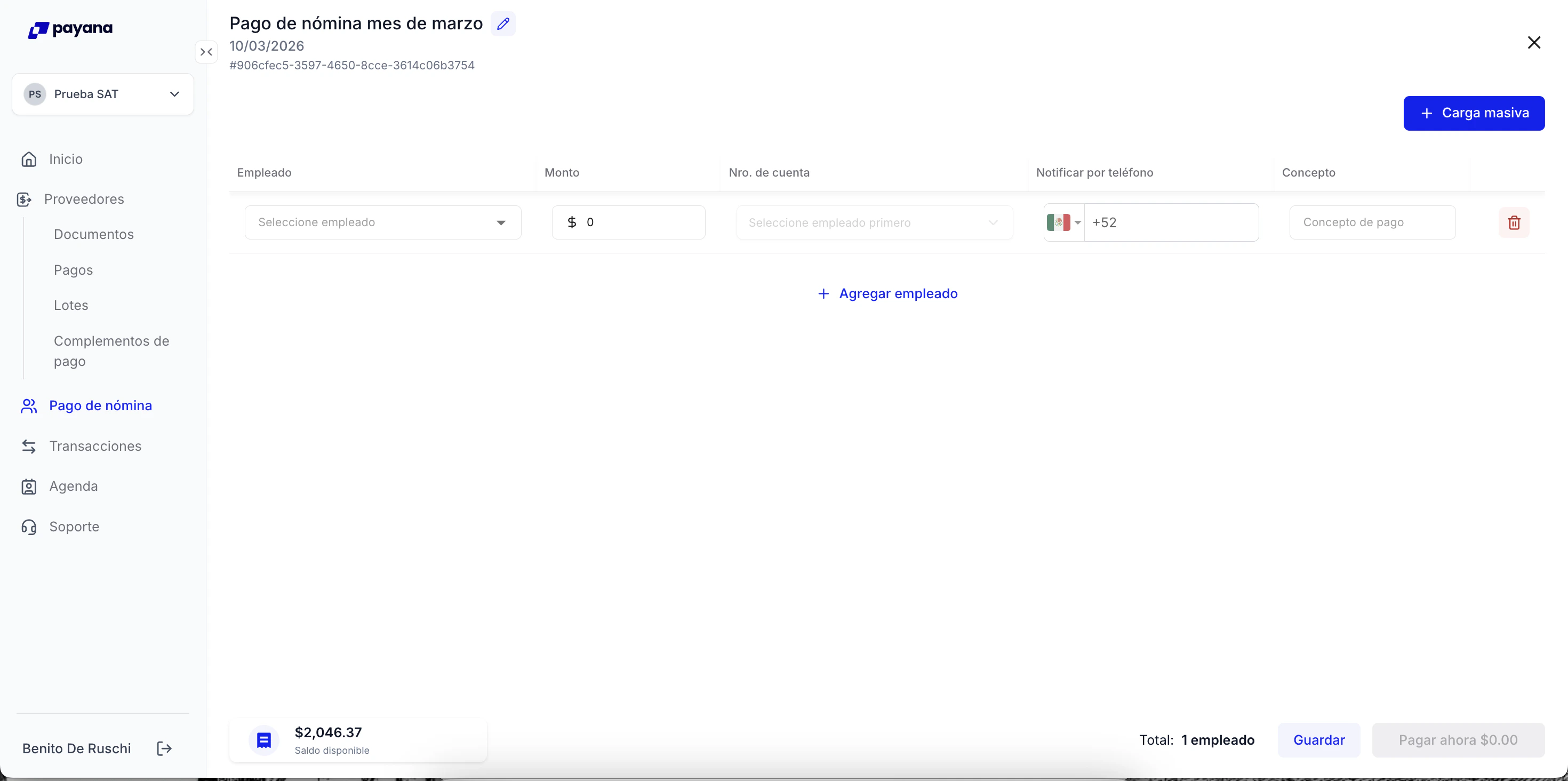Click the PS avatar badge

pyautogui.click(x=35, y=94)
